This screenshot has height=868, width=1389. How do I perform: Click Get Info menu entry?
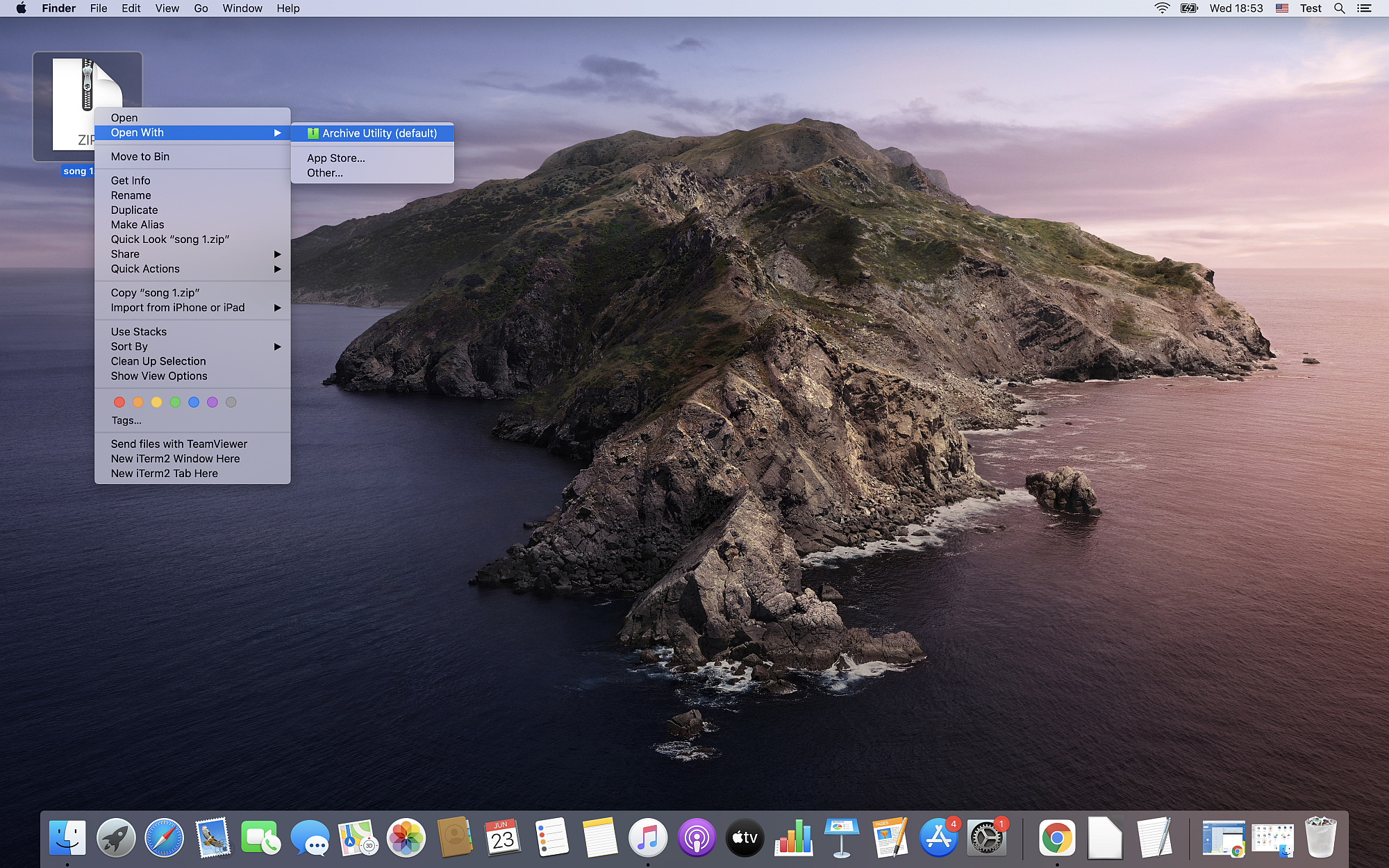click(x=131, y=181)
